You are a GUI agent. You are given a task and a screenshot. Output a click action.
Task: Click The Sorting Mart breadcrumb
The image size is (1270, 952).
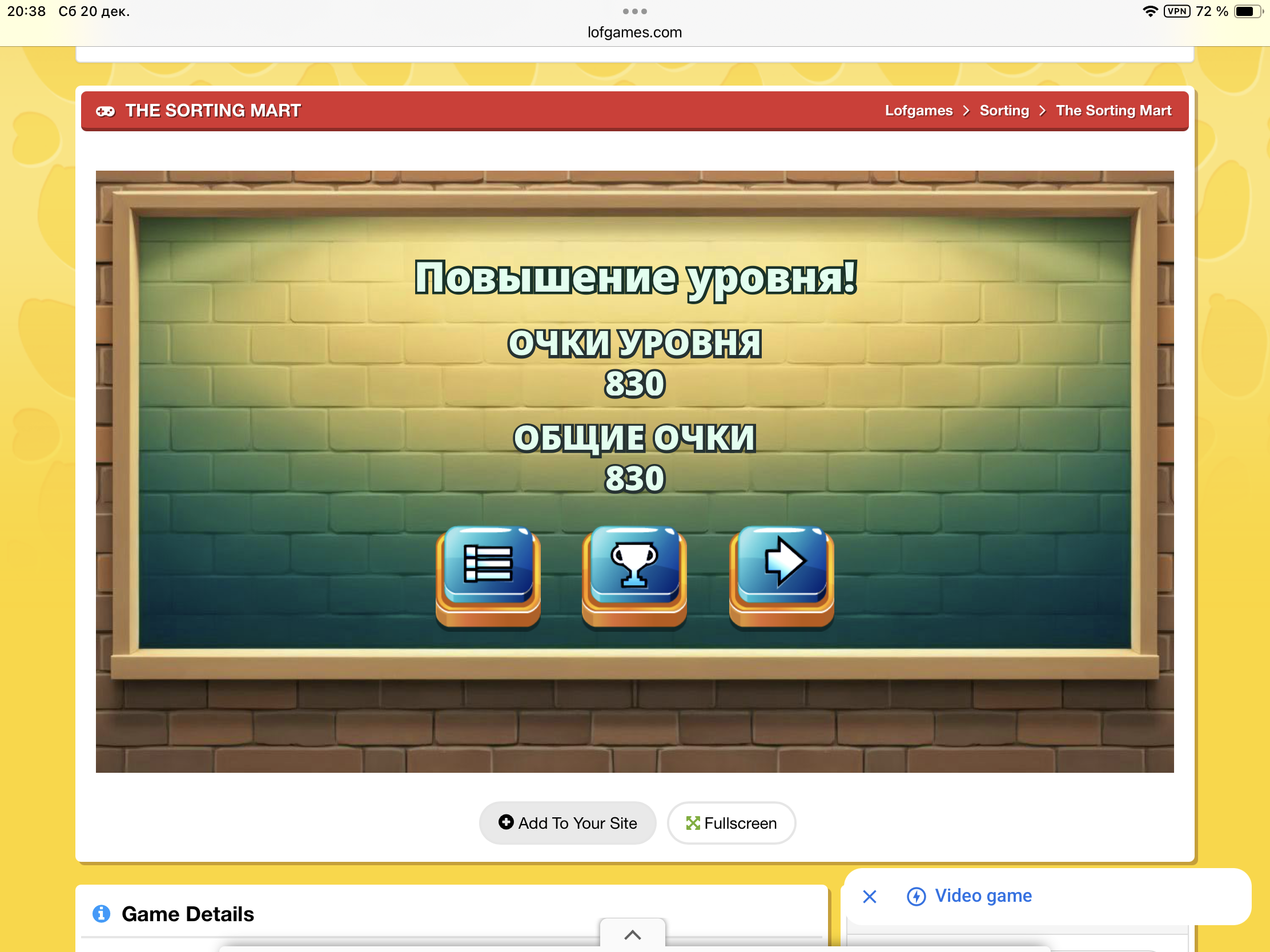tap(1114, 111)
